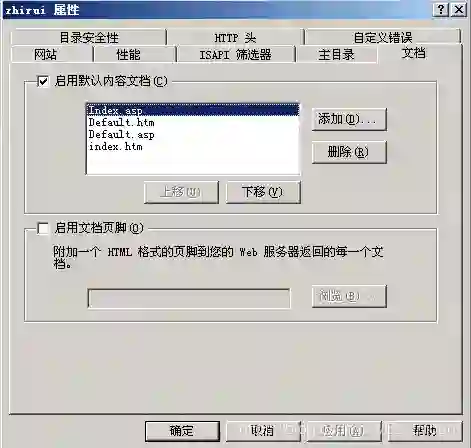Image resolution: width=471 pixels, height=448 pixels.
Task: Switch to the 自定义错误 tab
Action: (x=383, y=37)
